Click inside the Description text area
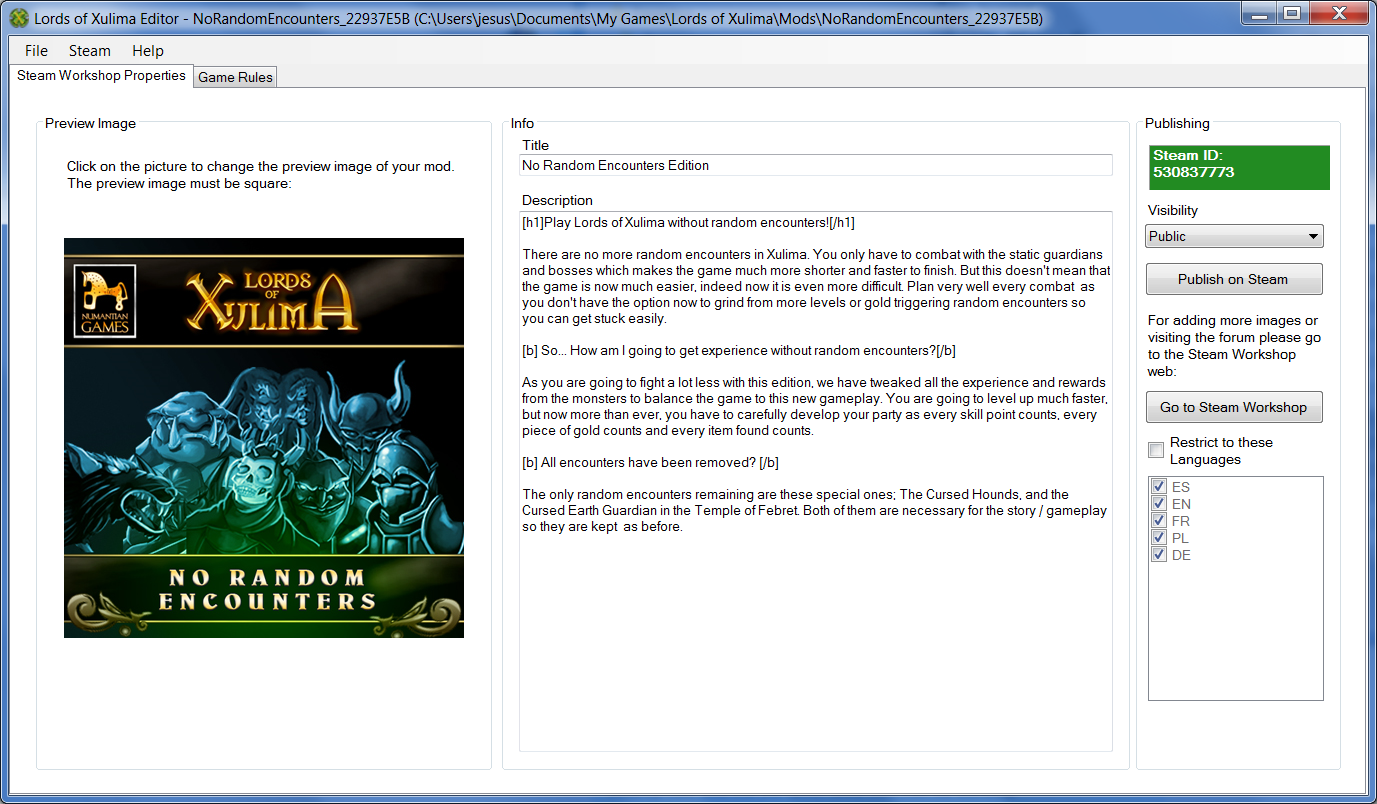 (816, 481)
